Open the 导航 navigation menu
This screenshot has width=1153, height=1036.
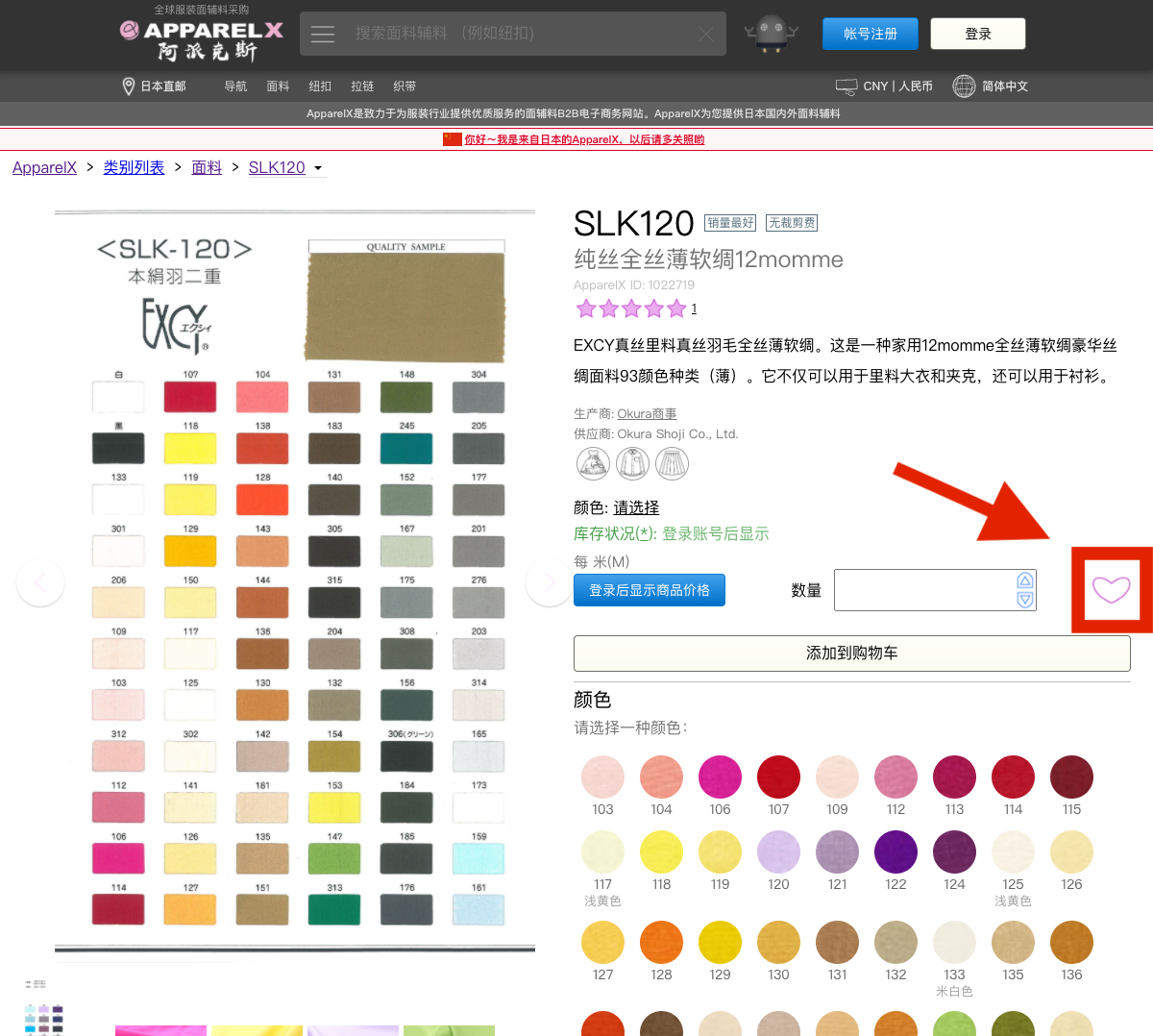(235, 86)
